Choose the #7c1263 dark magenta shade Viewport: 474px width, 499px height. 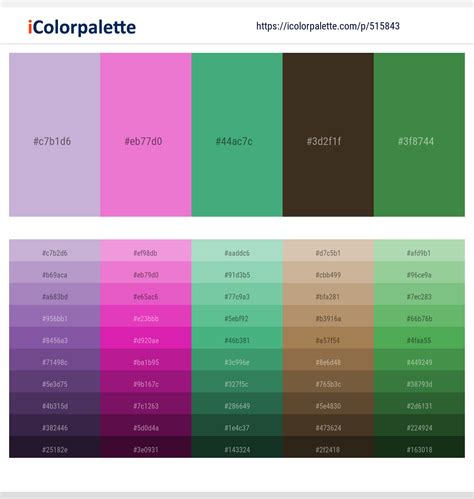[x=146, y=403]
